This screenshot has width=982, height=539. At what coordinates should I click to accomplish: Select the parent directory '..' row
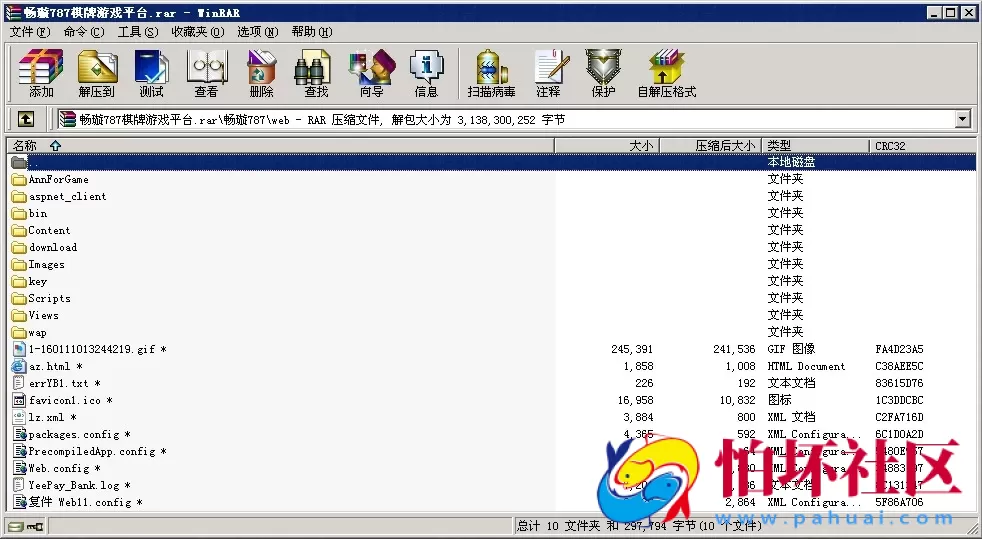[x=492, y=162]
